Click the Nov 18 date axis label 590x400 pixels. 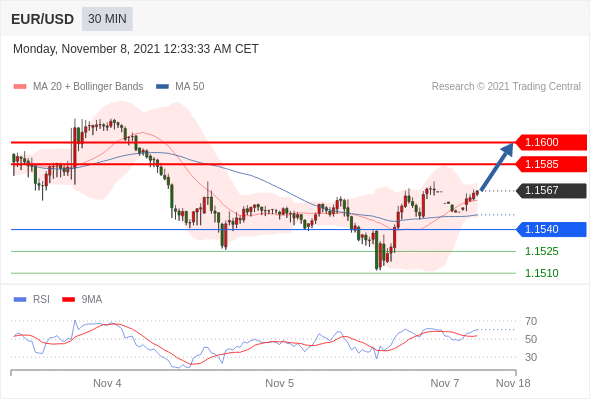513,383
